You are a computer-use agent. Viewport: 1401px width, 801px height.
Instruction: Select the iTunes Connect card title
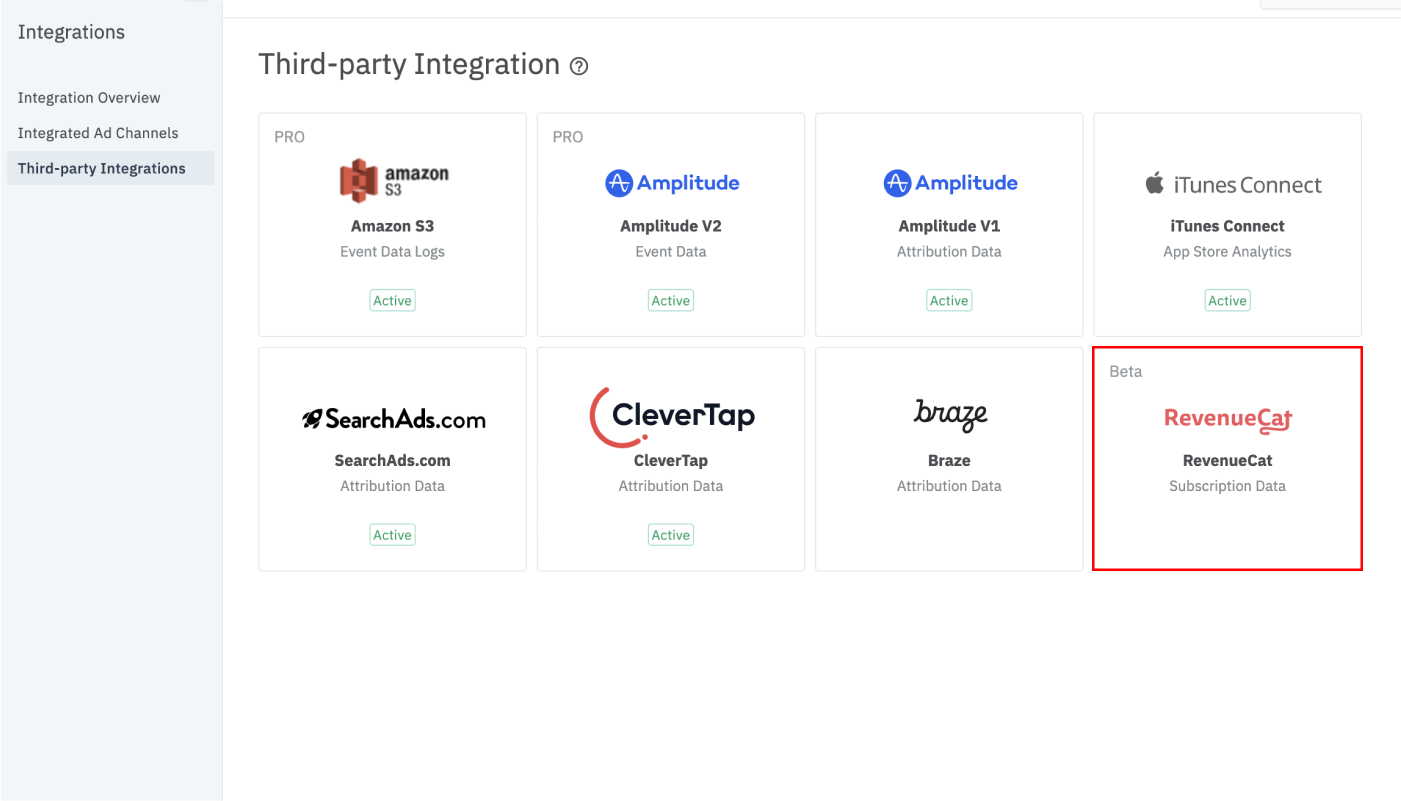pyautogui.click(x=1227, y=226)
